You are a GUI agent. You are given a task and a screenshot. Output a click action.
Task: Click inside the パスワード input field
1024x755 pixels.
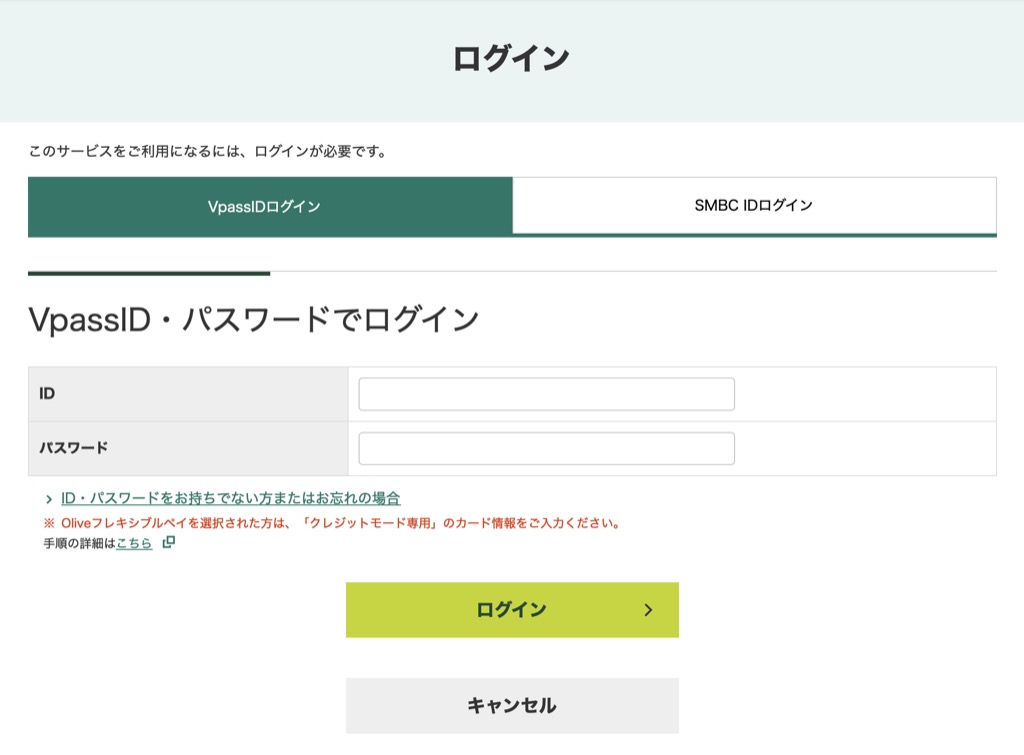546,448
